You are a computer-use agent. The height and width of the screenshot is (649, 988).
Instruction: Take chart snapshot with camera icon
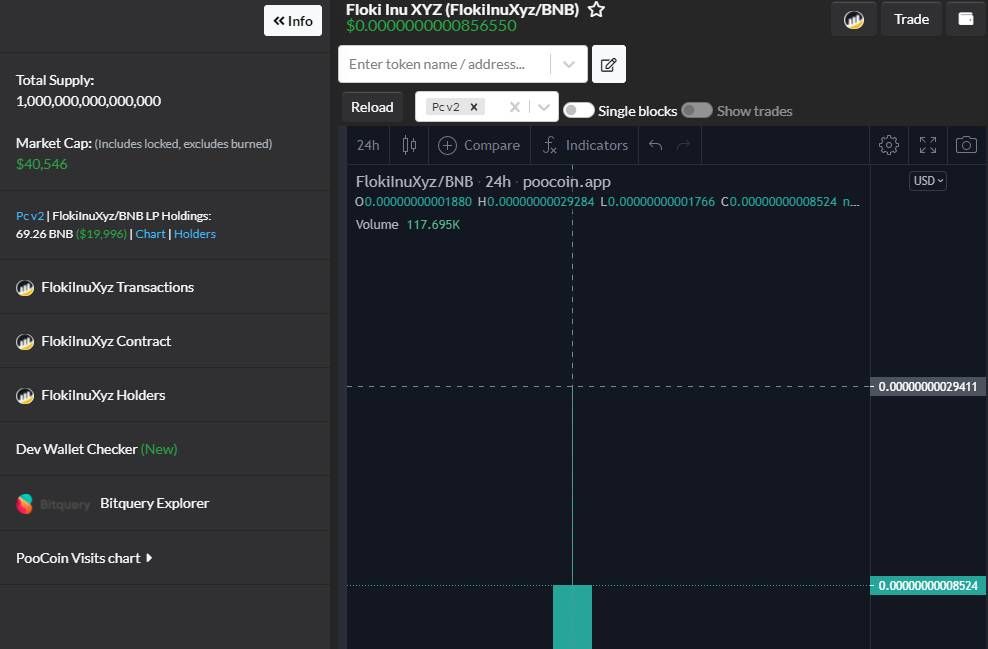pyautogui.click(x=966, y=145)
